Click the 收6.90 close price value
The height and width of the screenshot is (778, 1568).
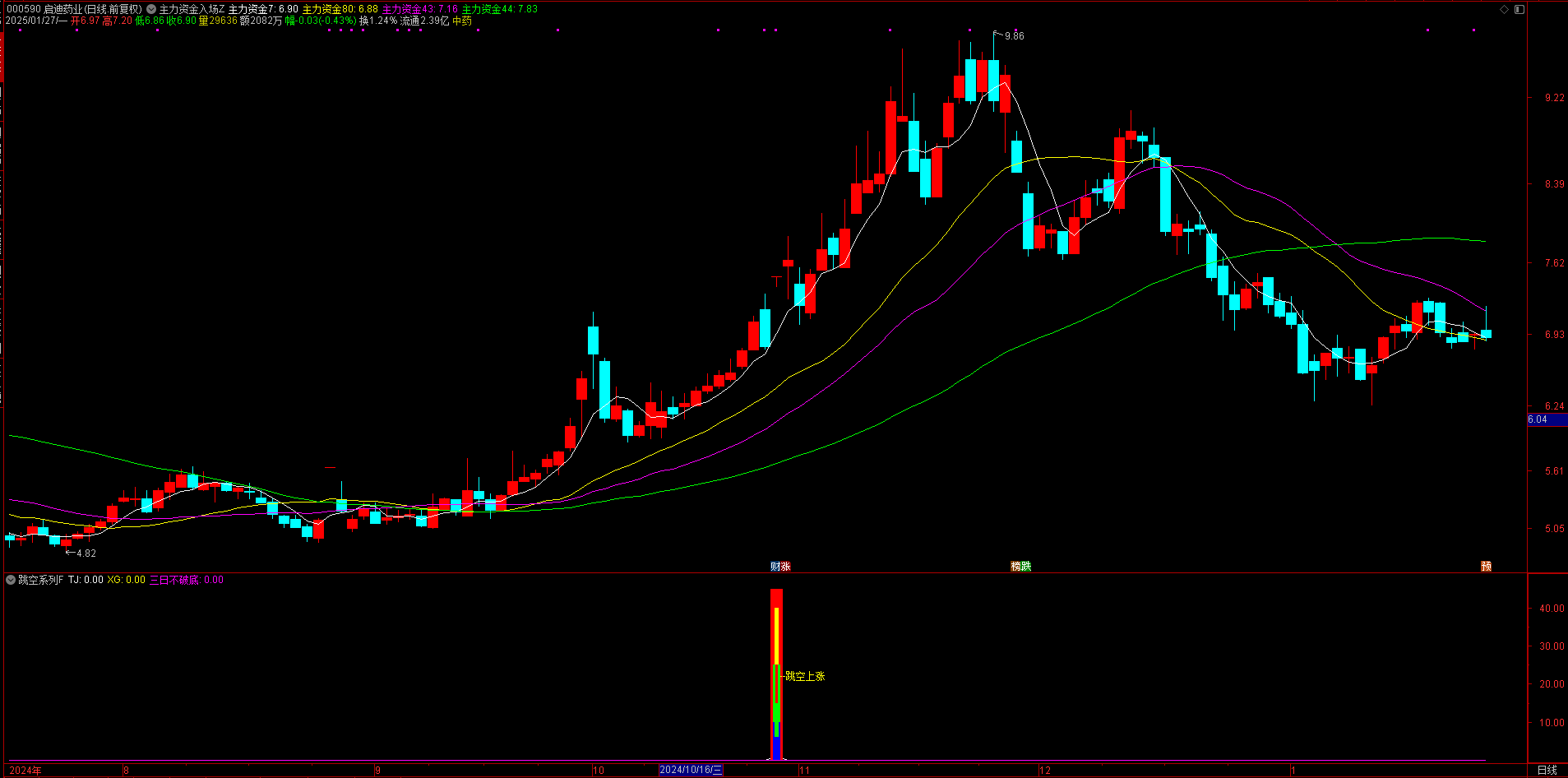(182, 21)
